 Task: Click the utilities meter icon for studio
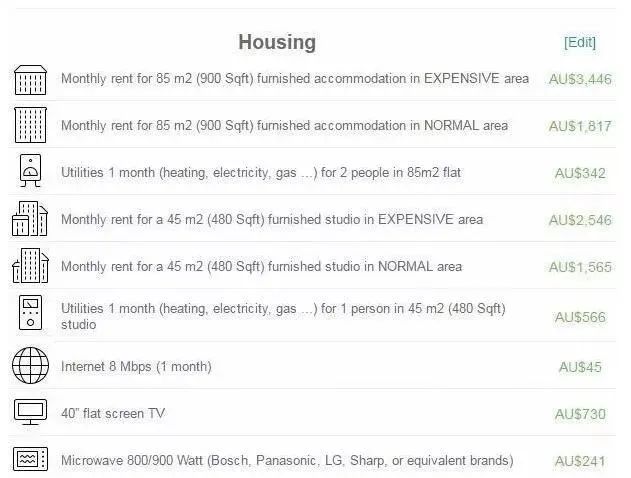click(30, 314)
